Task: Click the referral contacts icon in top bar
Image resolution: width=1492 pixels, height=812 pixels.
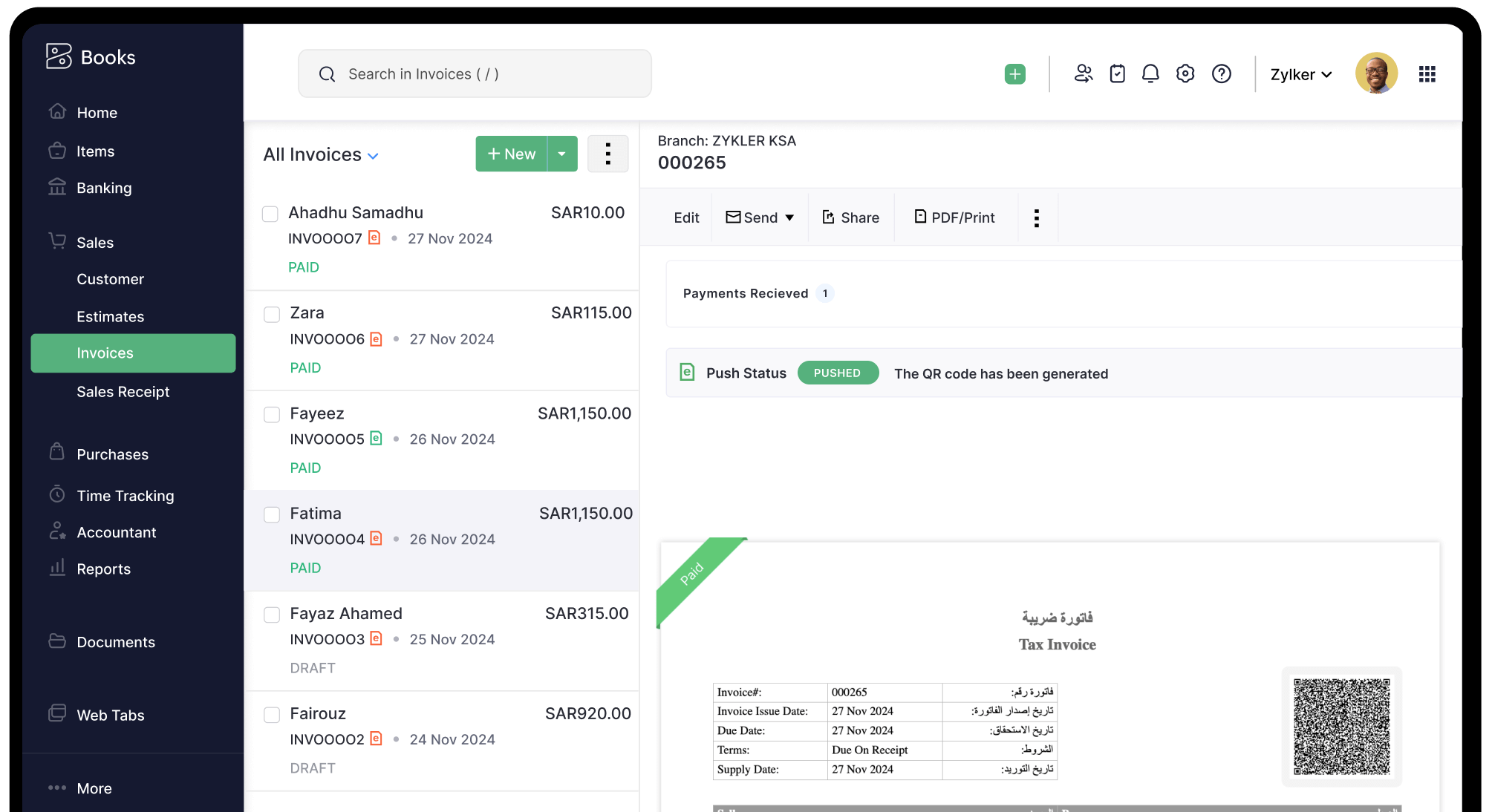Action: tap(1084, 73)
